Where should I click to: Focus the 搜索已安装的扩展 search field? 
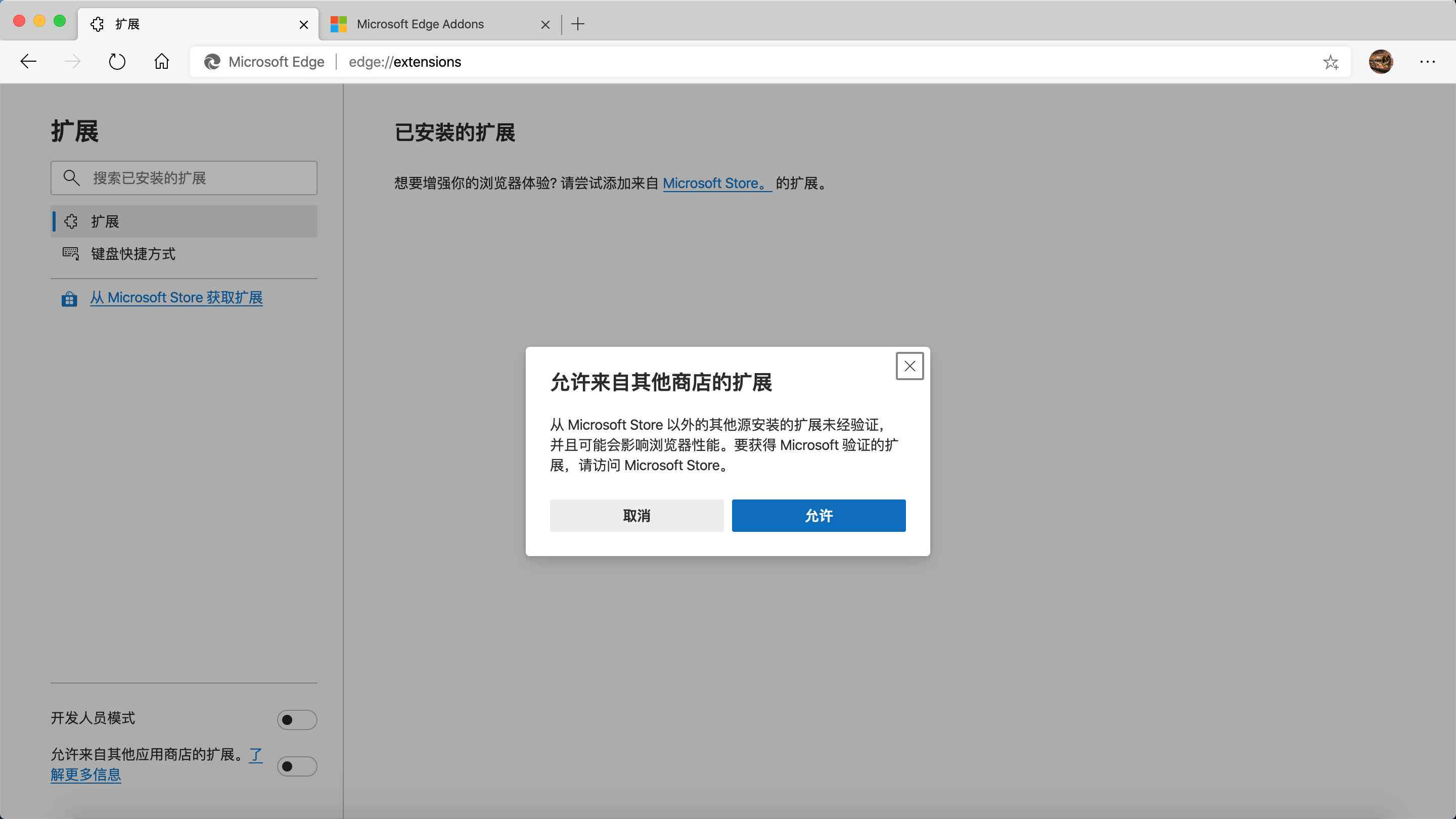coord(184,177)
